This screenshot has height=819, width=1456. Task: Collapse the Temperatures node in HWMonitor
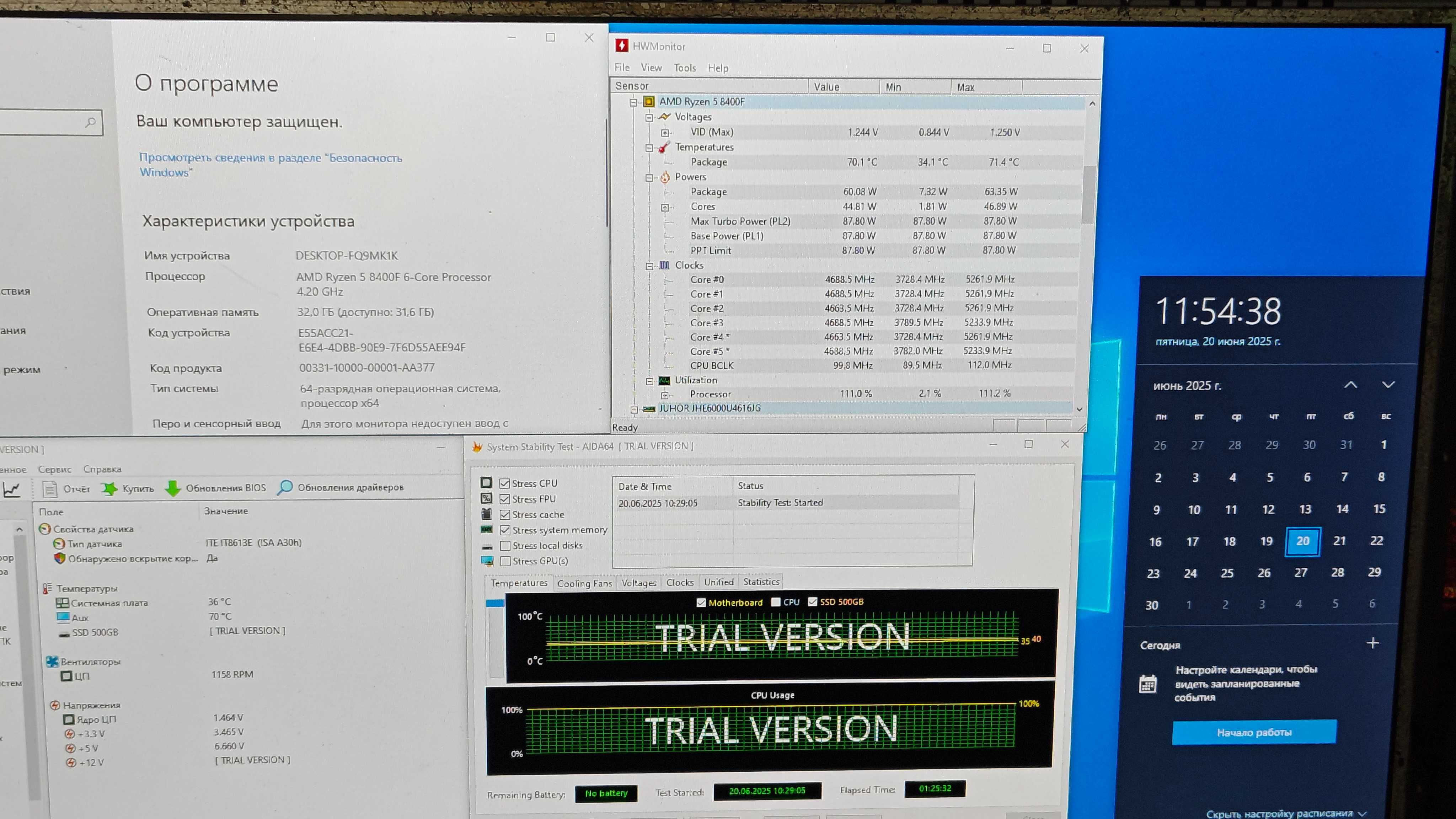(x=649, y=148)
